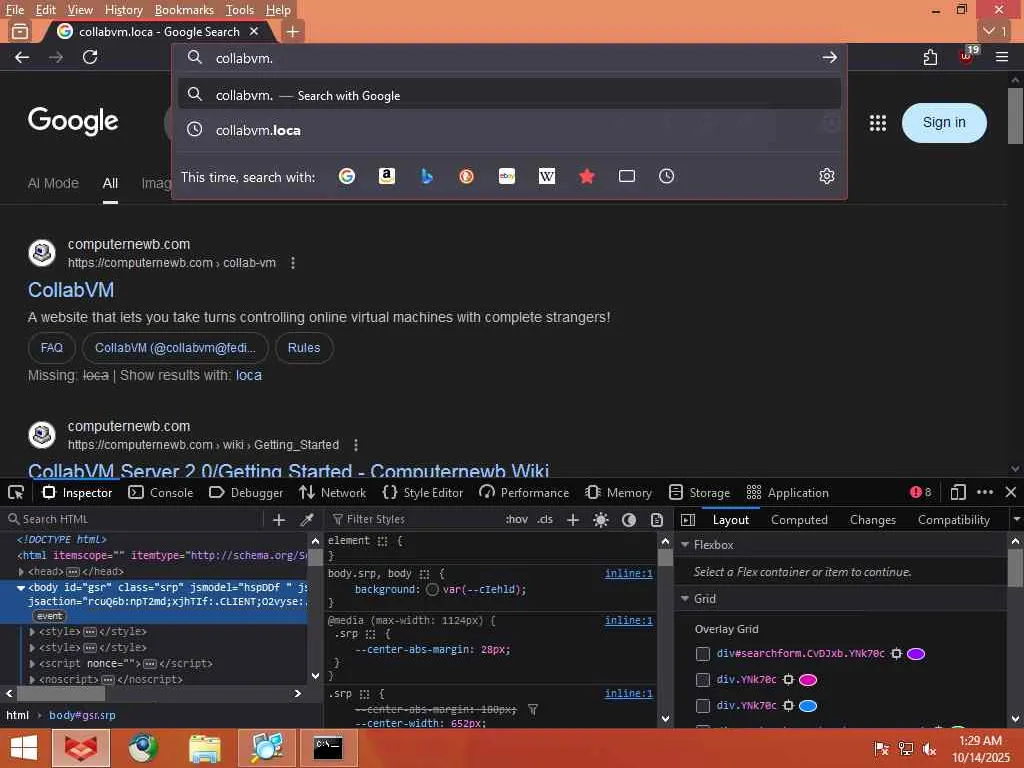Tick the first div.YNk70c grid overlay checkbox
This screenshot has height=768, width=1024.
(x=703, y=680)
